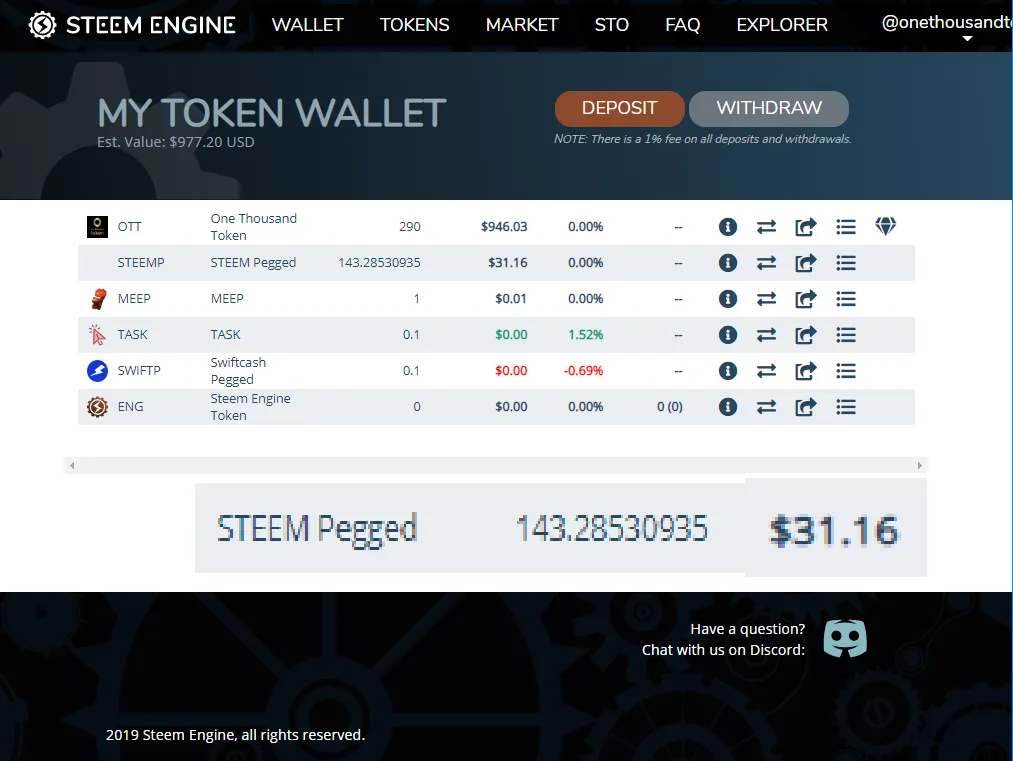The width and height of the screenshot is (1013, 761).
Task: Click the ENG token logo
Action: click(x=98, y=407)
